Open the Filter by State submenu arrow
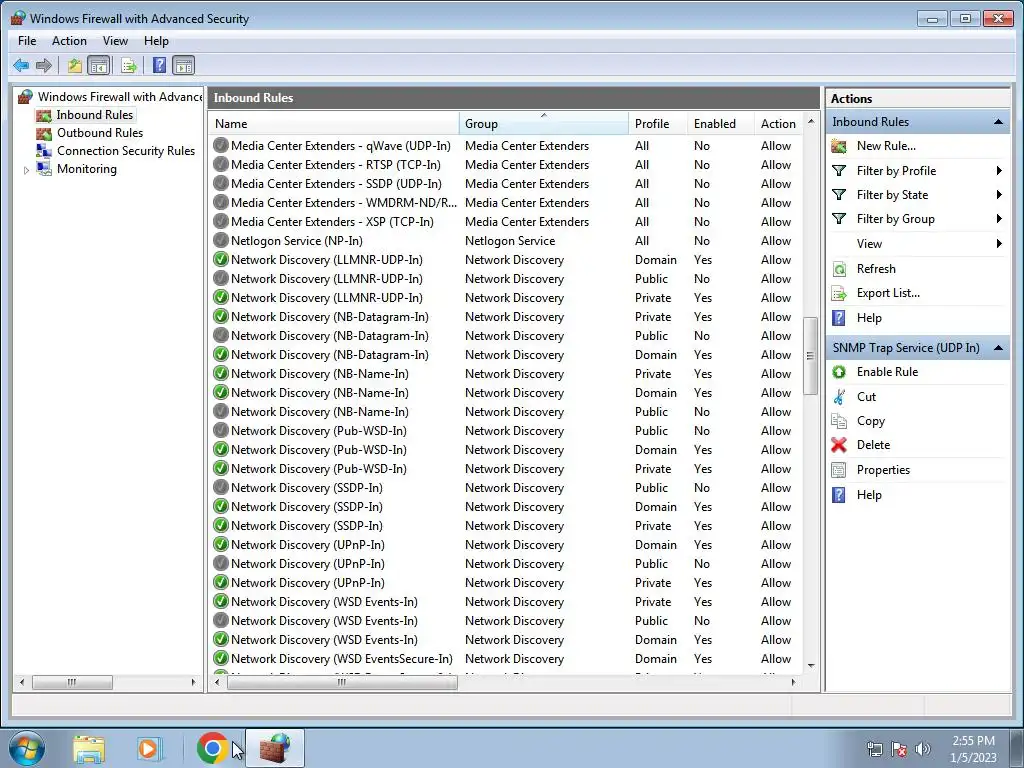This screenshot has width=1024, height=768. (x=999, y=195)
